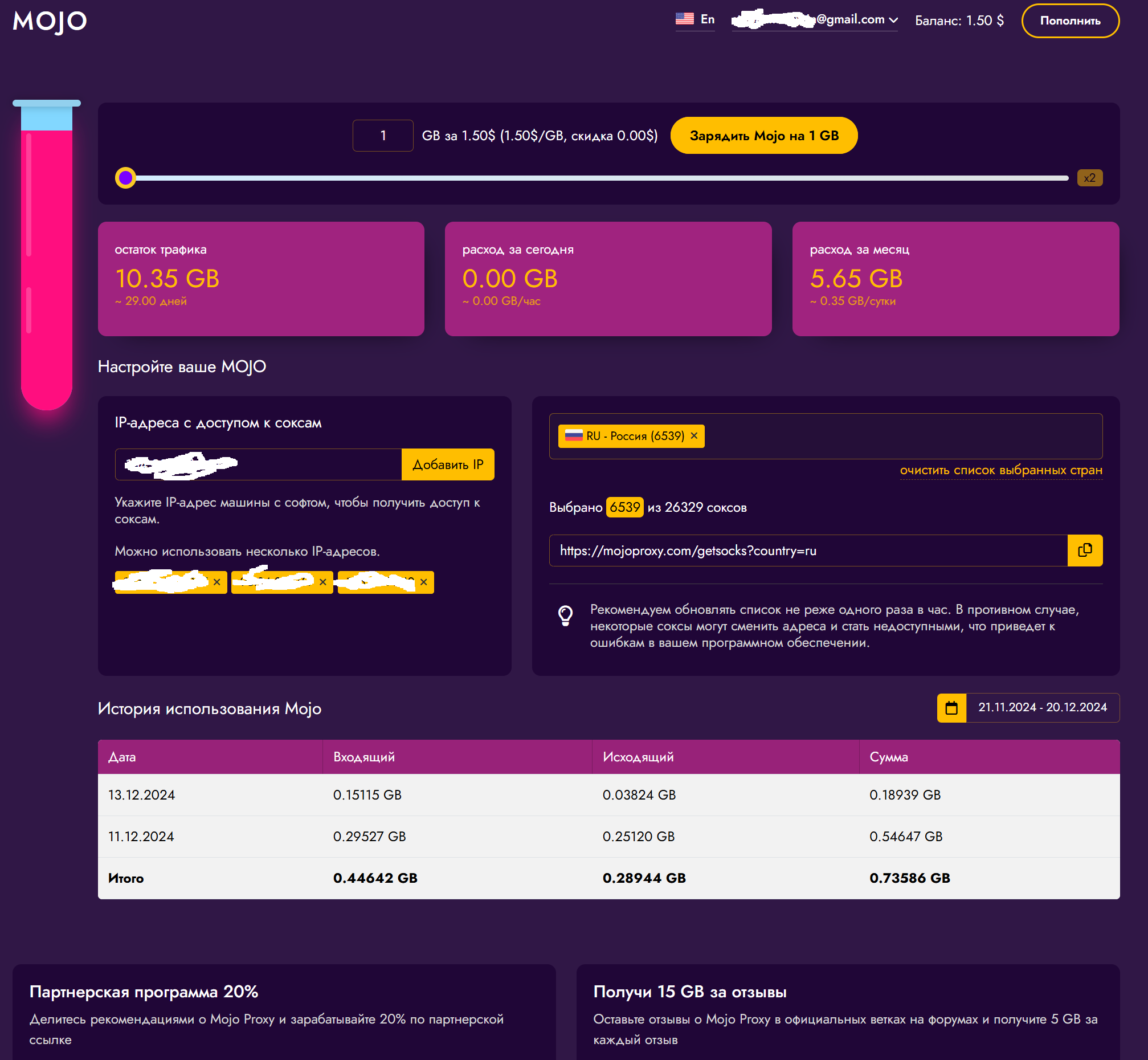
Task: Click the 0.00 GB today usage value
Action: (510, 279)
